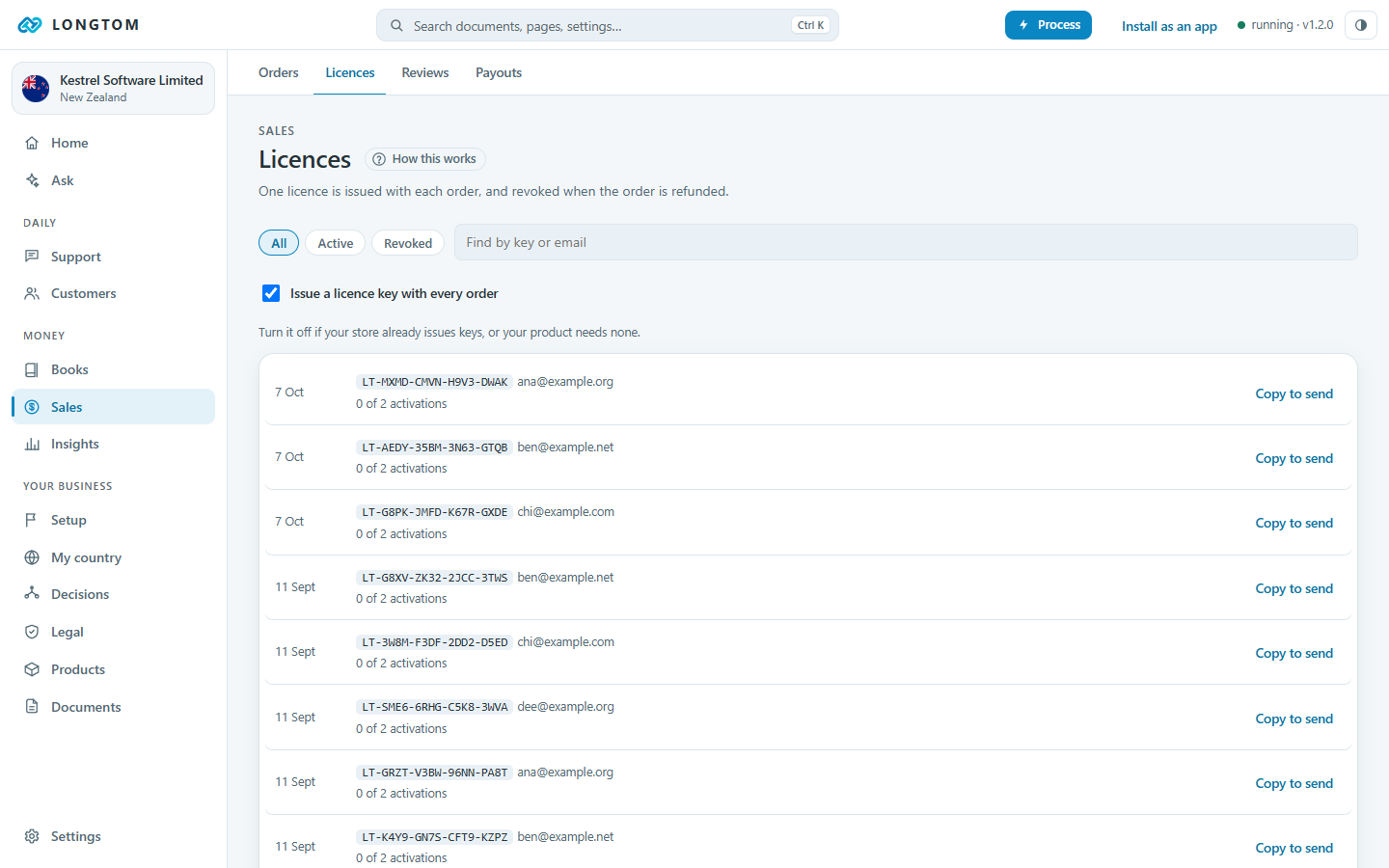Click Install as an app link
The width and height of the screenshot is (1389, 868).
1169,26
